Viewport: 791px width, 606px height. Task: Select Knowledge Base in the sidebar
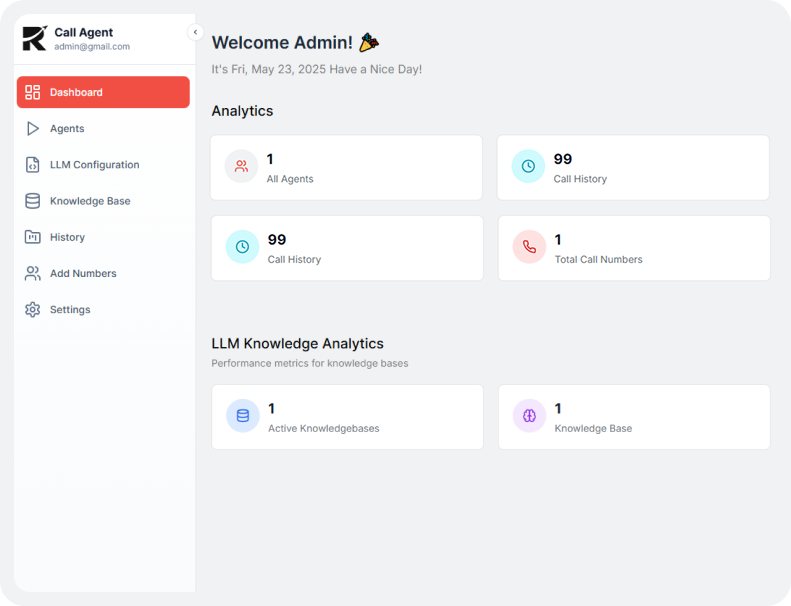coord(103,201)
